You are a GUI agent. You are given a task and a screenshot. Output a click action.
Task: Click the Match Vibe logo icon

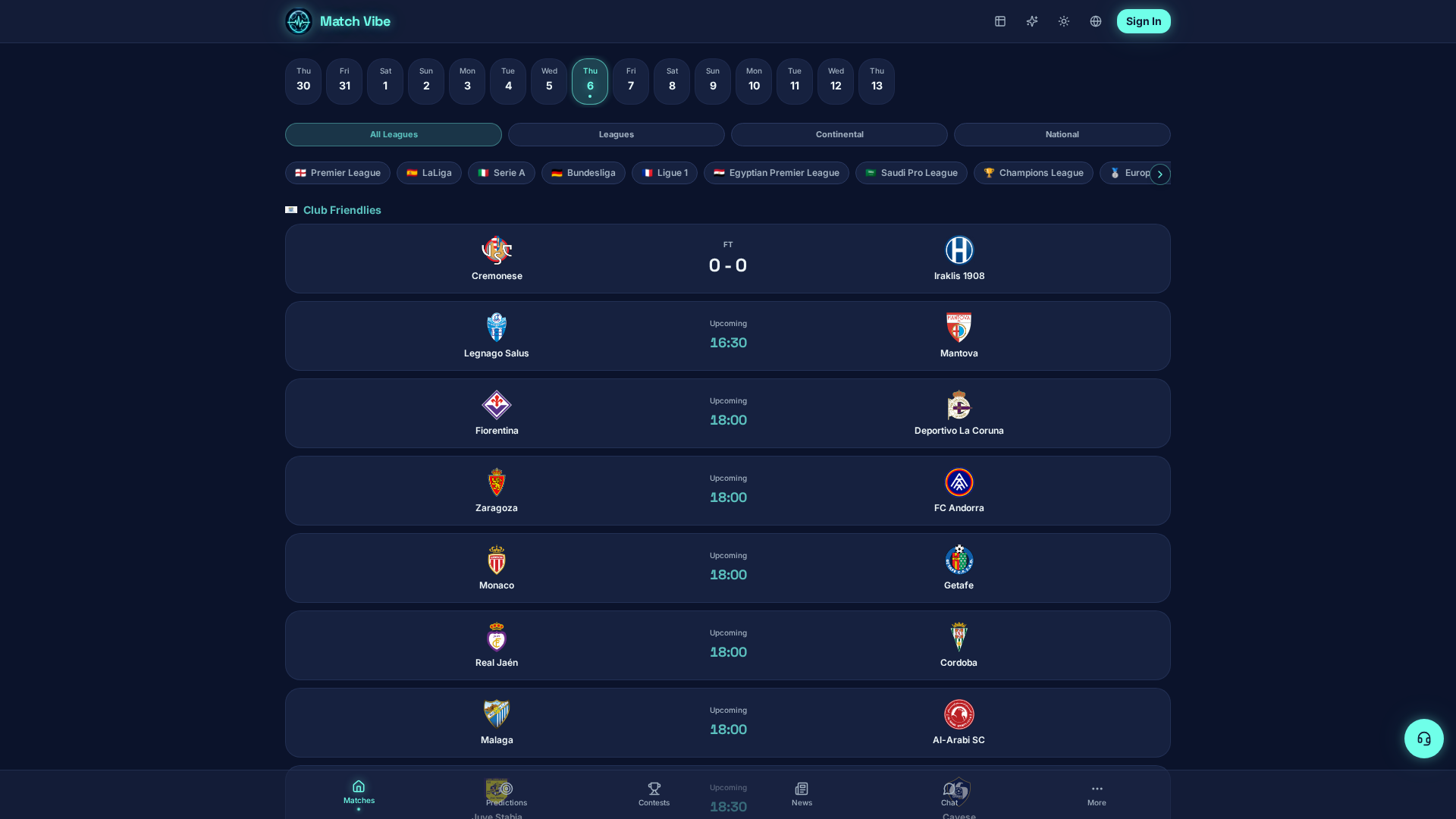click(298, 21)
